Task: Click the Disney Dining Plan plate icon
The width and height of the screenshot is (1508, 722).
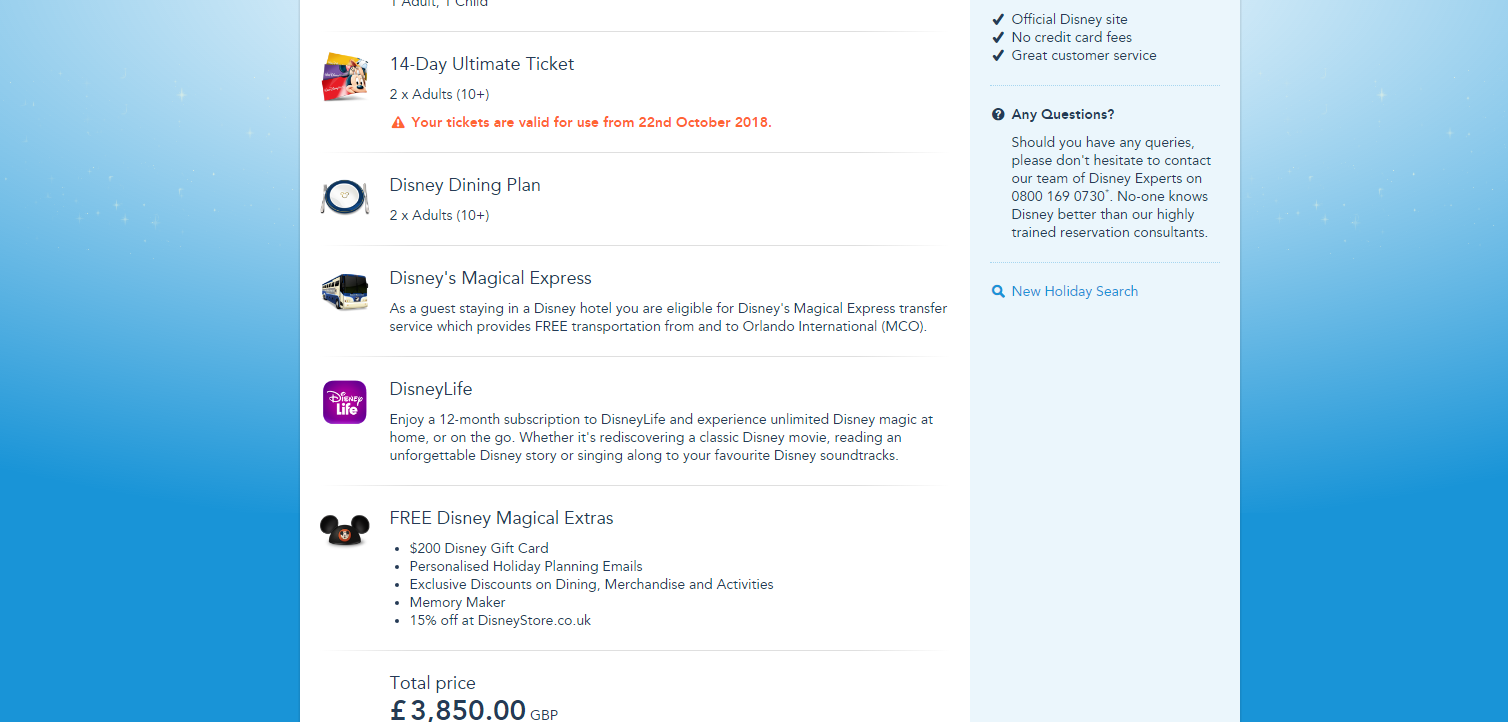Action: click(345, 197)
